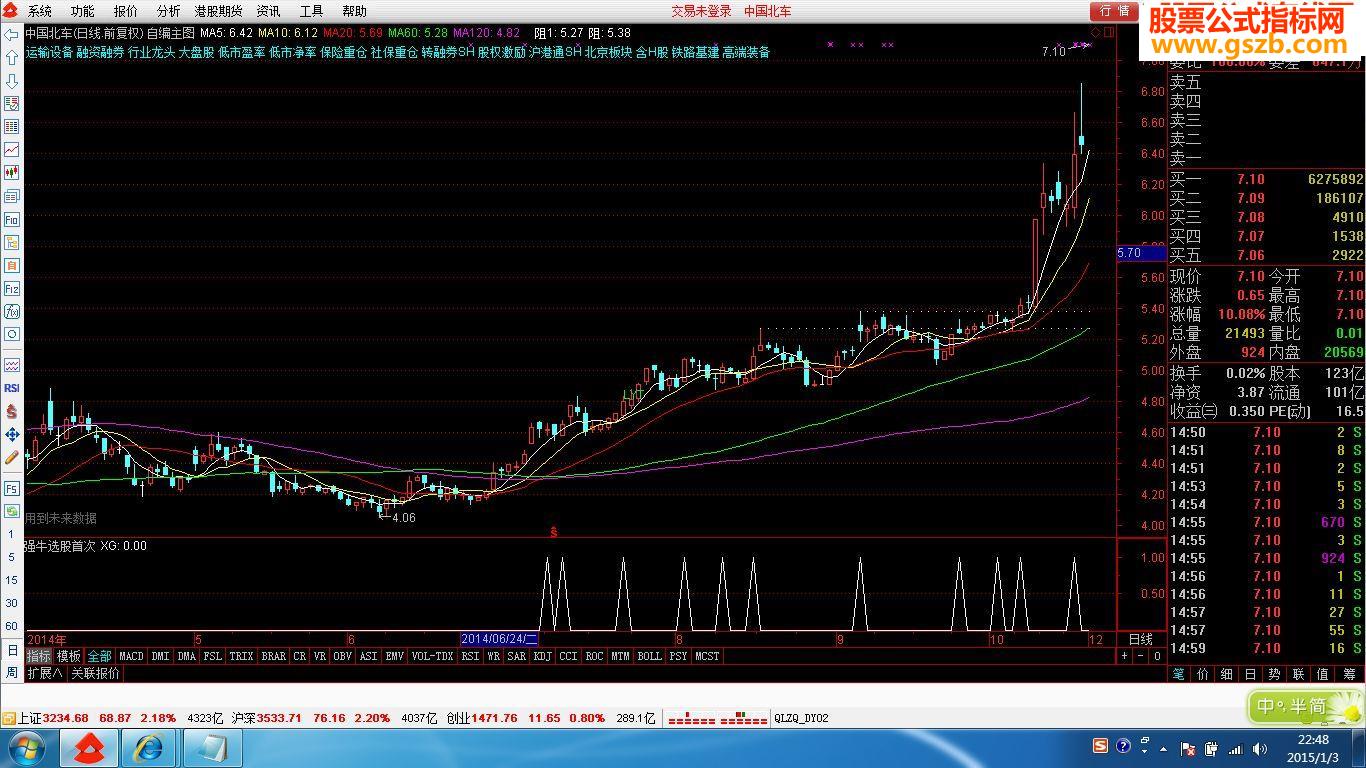Open the 报价 menu
Screen dimensions: 1366x768
pyautogui.click(x=126, y=11)
